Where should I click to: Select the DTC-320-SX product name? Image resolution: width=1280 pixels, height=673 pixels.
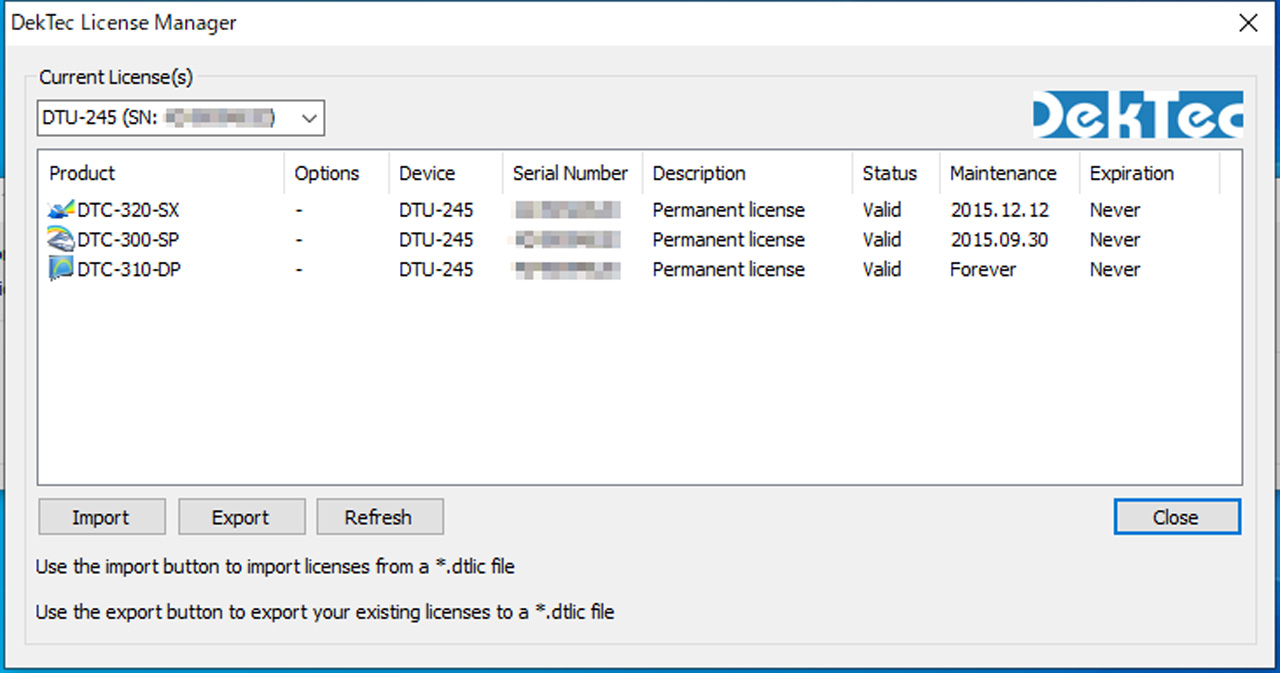pyautogui.click(x=128, y=210)
